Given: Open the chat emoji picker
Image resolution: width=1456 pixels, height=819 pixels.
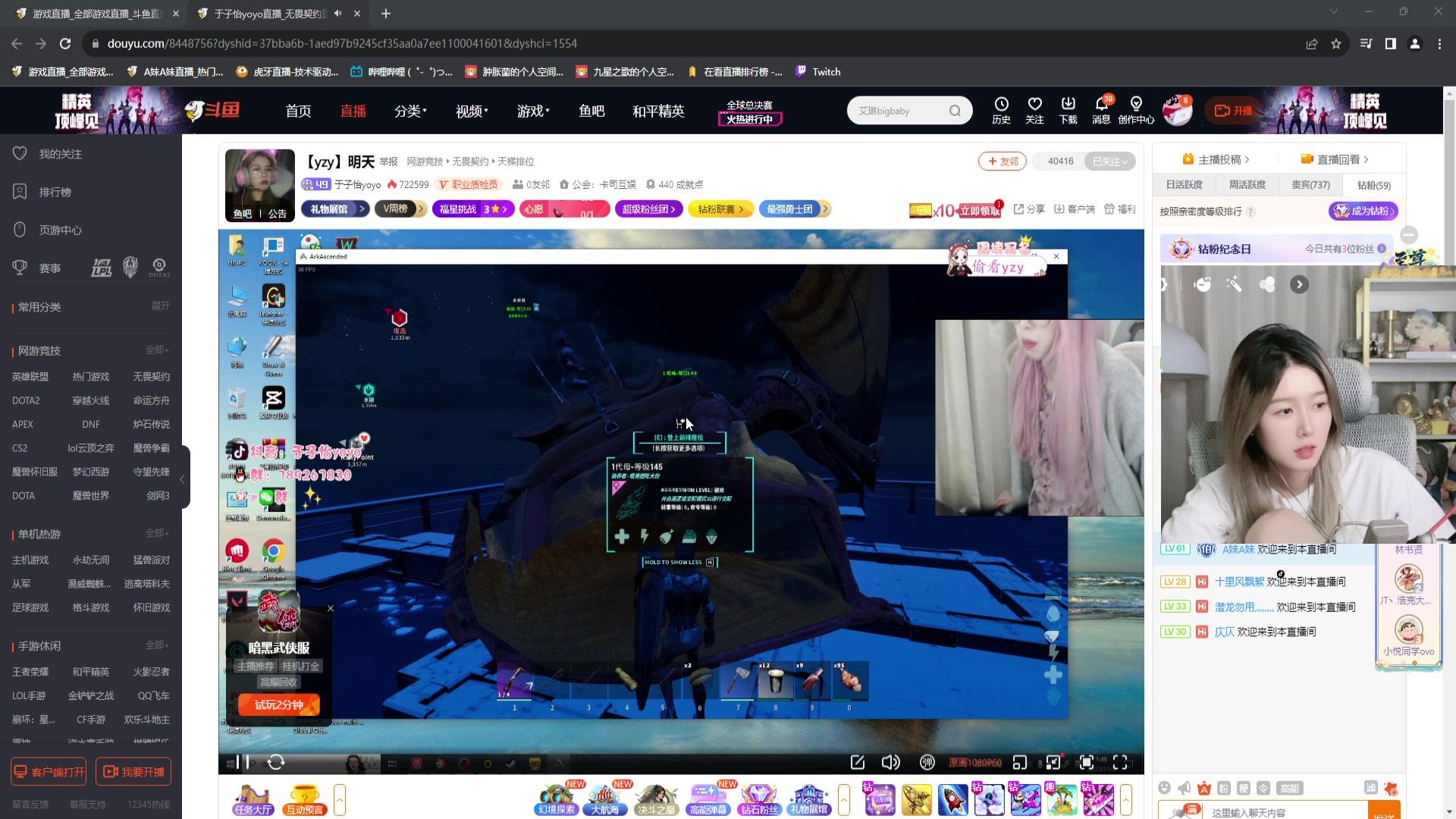Looking at the screenshot, I should coord(1165,788).
